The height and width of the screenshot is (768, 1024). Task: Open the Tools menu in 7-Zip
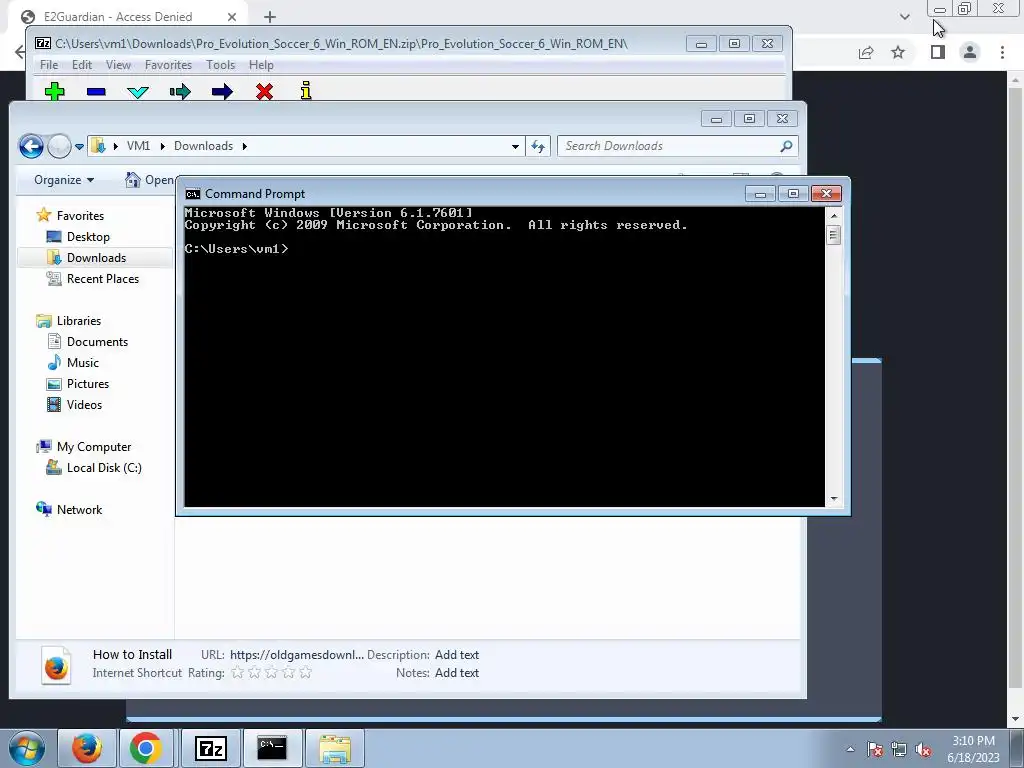point(221,65)
